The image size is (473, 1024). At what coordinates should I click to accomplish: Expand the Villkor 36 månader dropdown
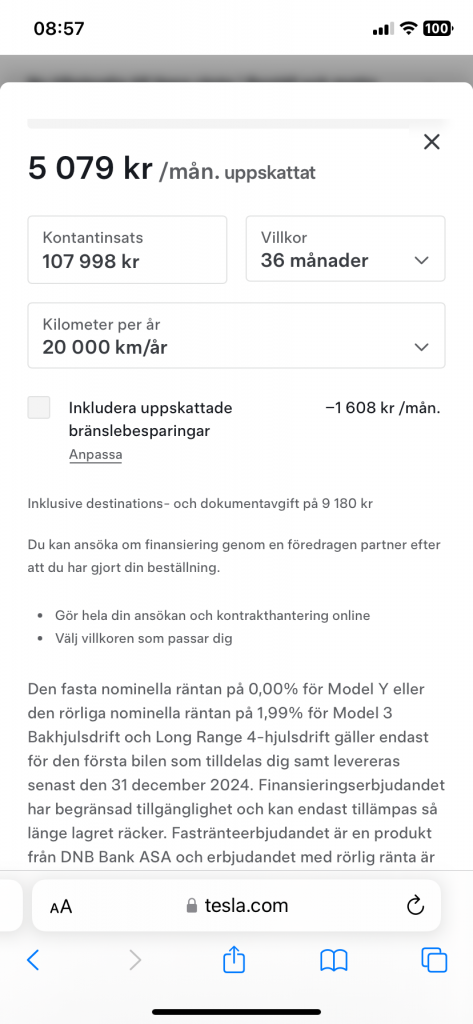coord(346,249)
